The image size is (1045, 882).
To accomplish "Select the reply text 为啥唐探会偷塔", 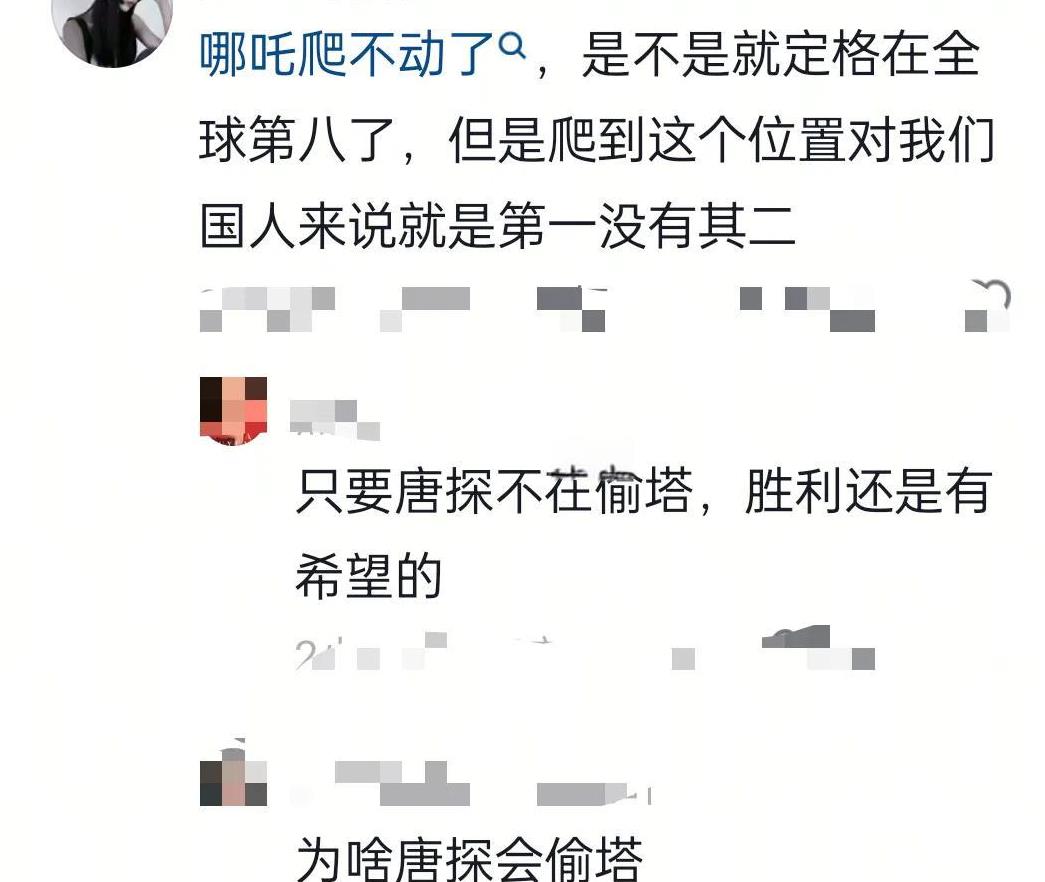I will click(469, 859).
